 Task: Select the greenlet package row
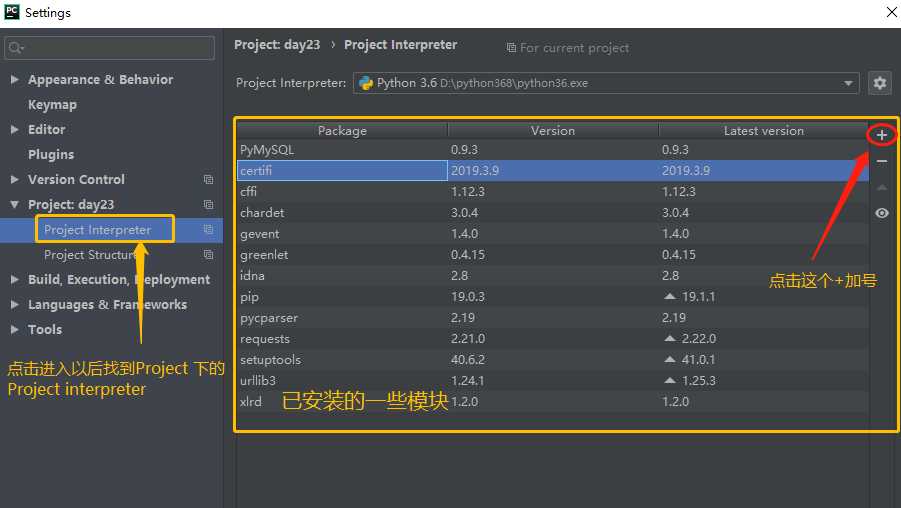(x=553, y=255)
